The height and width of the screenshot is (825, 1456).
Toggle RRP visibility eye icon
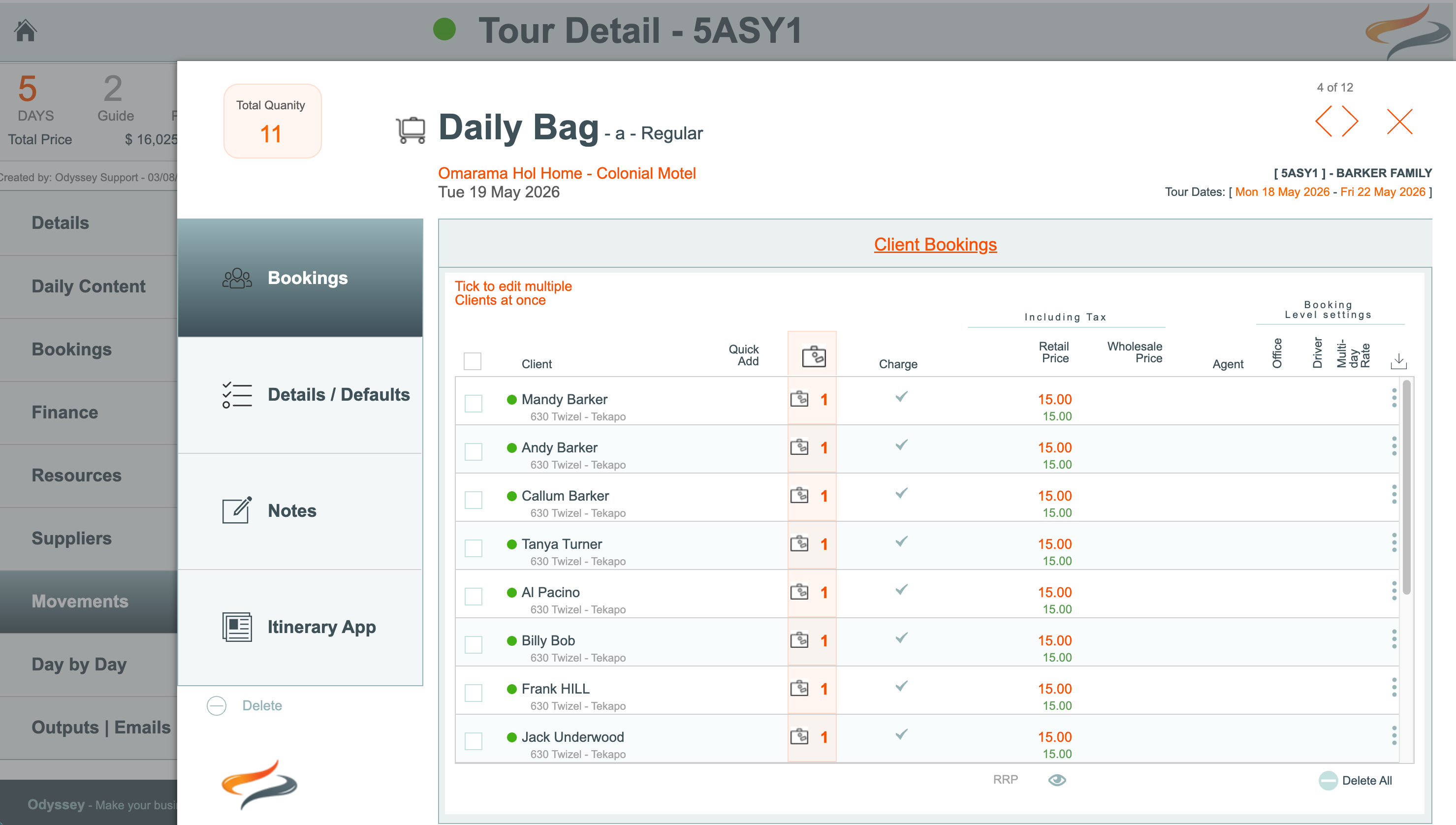[x=1057, y=780]
